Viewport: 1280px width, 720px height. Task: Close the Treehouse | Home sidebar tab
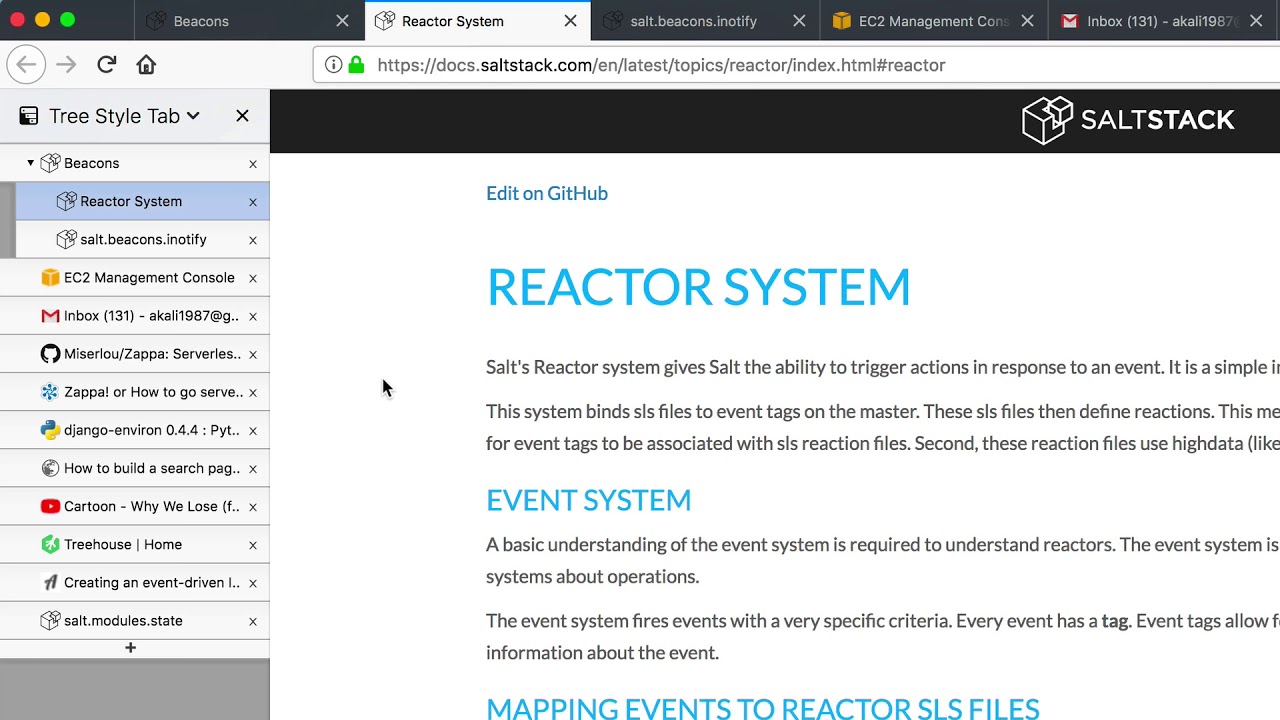point(253,545)
